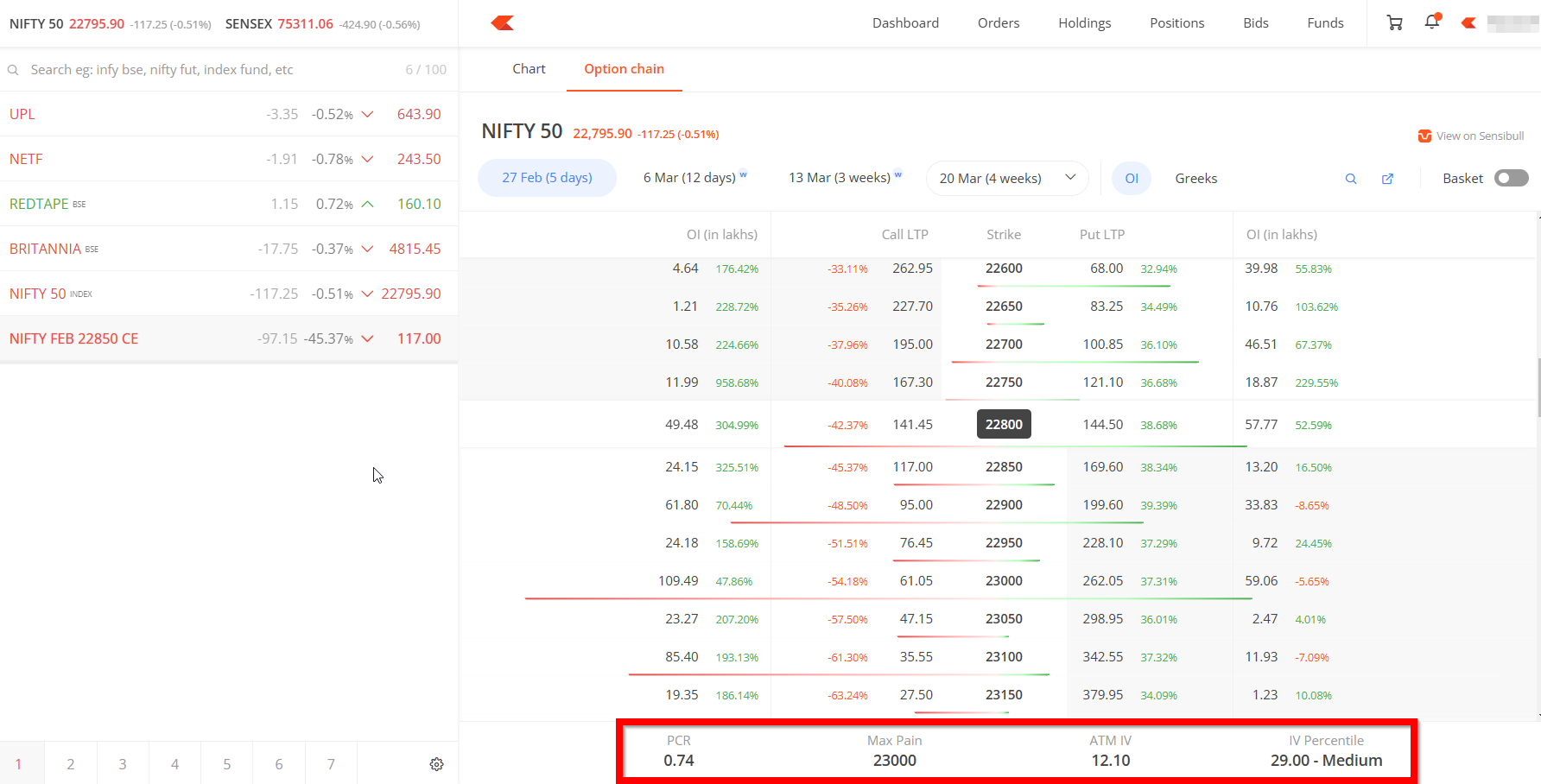Open option chain in new window icon

(1387, 179)
